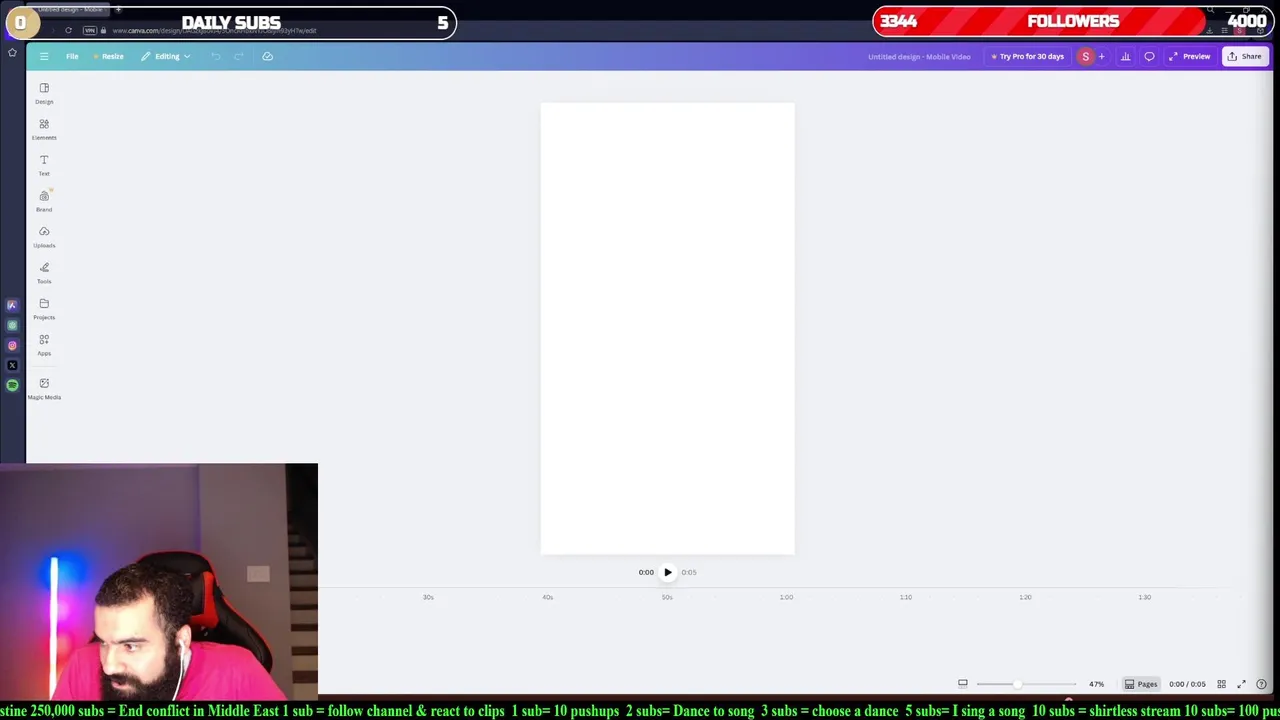Click the cloud save status icon
The width and height of the screenshot is (1280, 720).
(x=267, y=56)
